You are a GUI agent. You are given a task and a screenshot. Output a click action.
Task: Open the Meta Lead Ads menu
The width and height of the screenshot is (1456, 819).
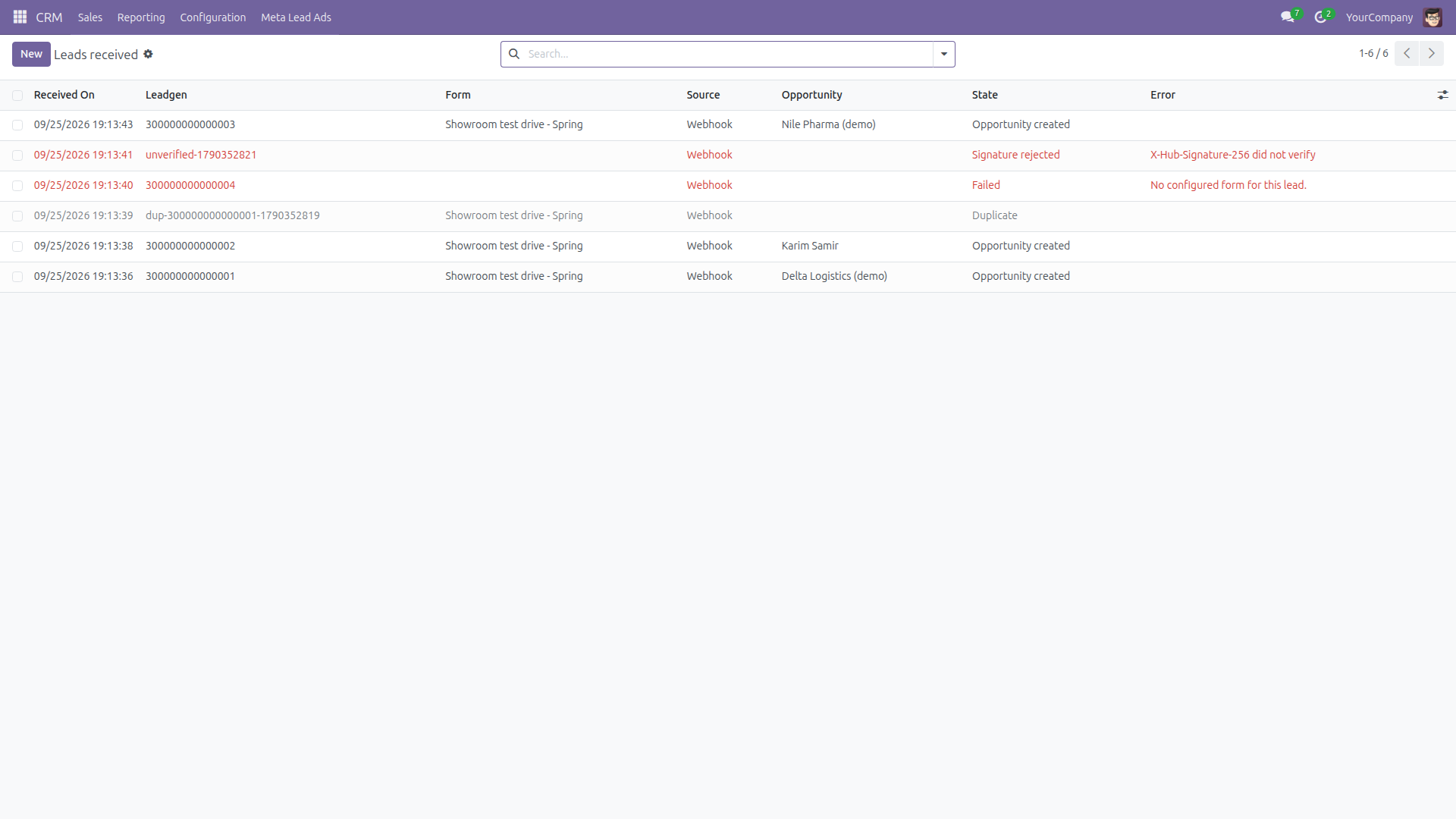coord(296,17)
